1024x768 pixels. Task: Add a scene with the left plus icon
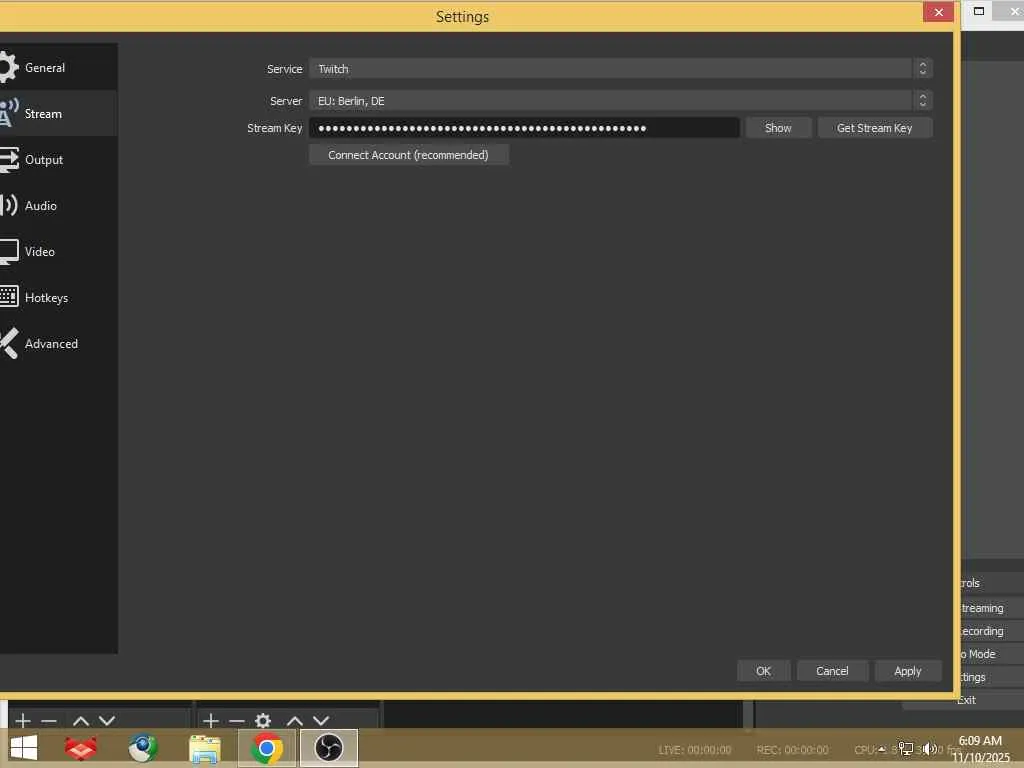(23, 720)
